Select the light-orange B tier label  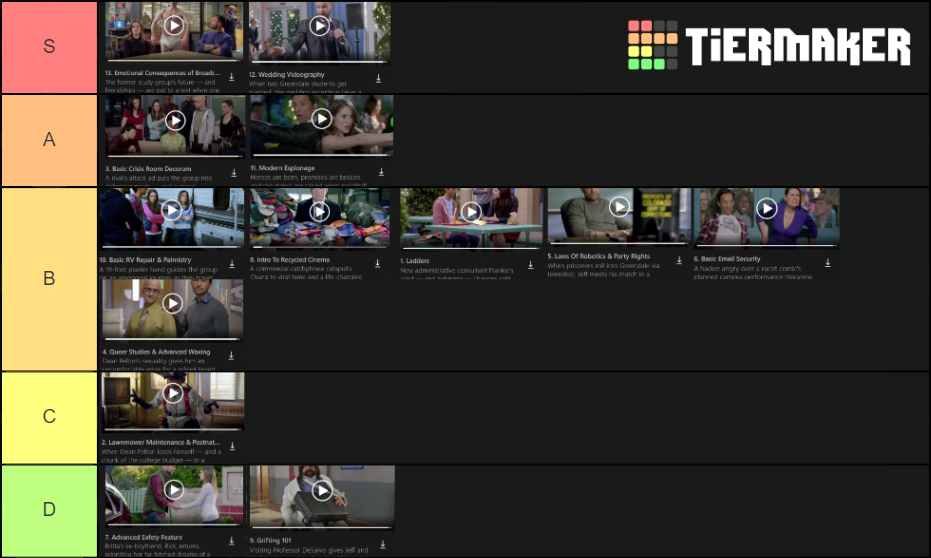pyautogui.click(x=49, y=278)
